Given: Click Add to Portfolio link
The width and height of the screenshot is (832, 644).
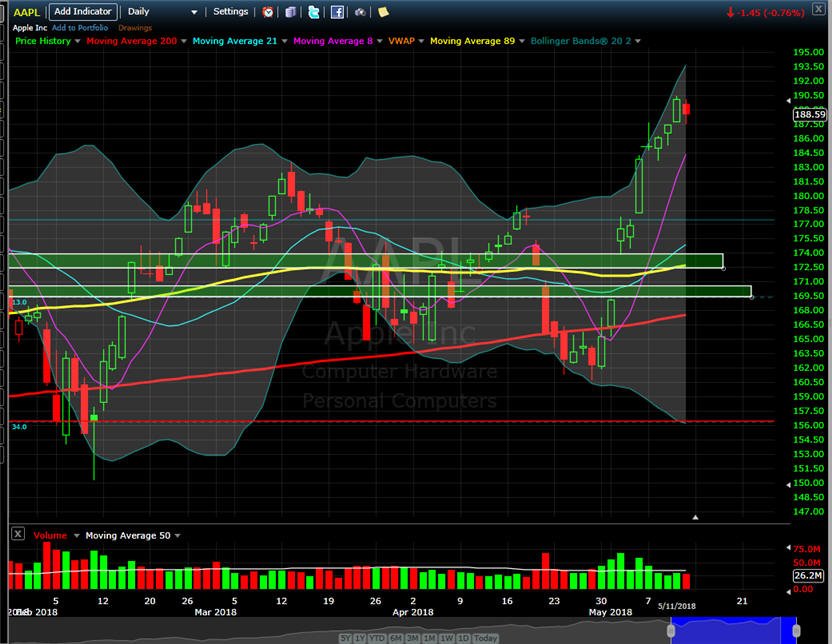Looking at the screenshot, I should 80,28.
